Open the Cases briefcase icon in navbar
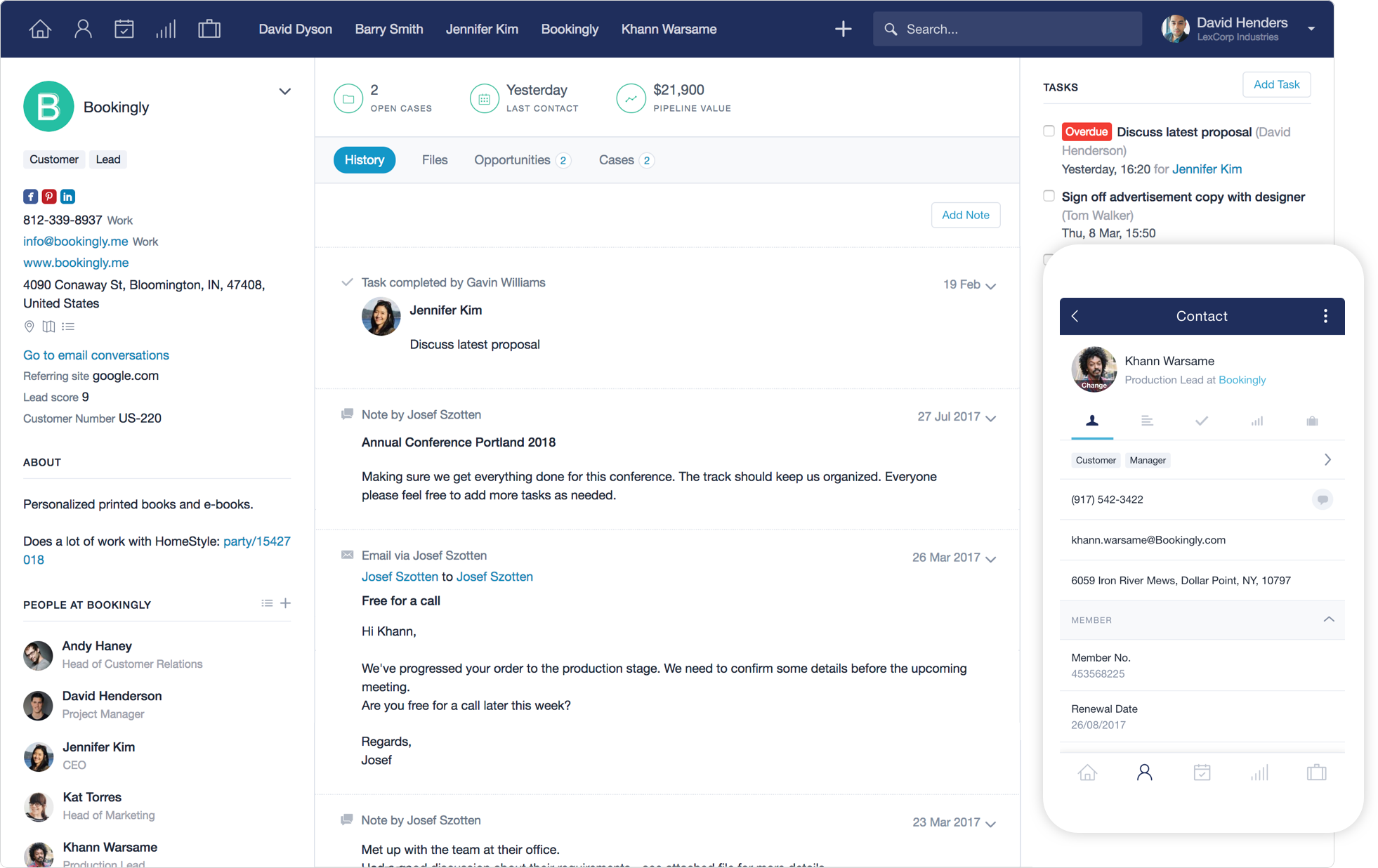 click(209, 28)
